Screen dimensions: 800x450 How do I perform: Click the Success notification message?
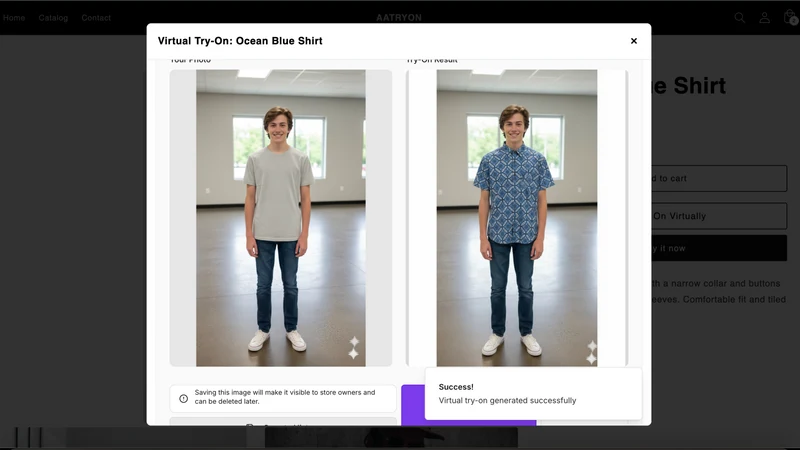pos(533,394)
